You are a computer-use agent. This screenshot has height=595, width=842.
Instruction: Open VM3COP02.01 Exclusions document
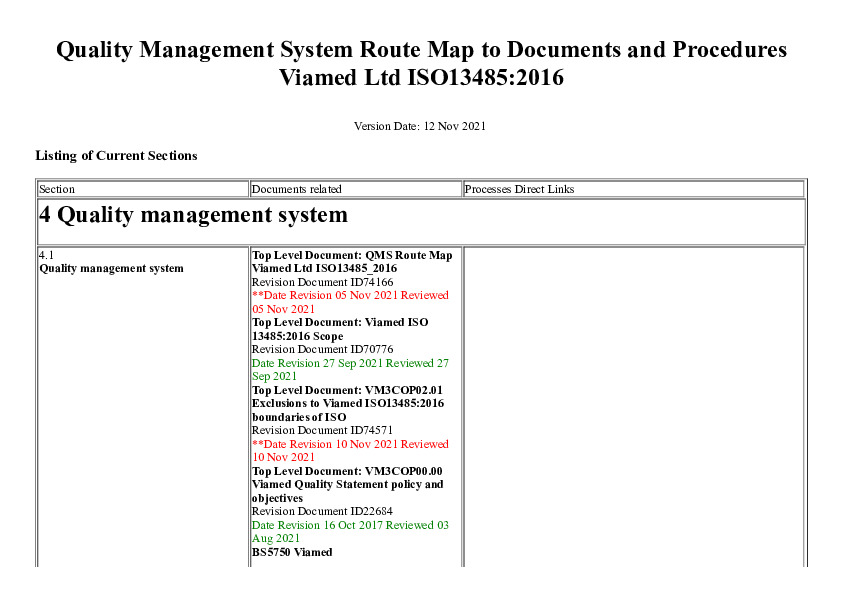click(347, 403)
